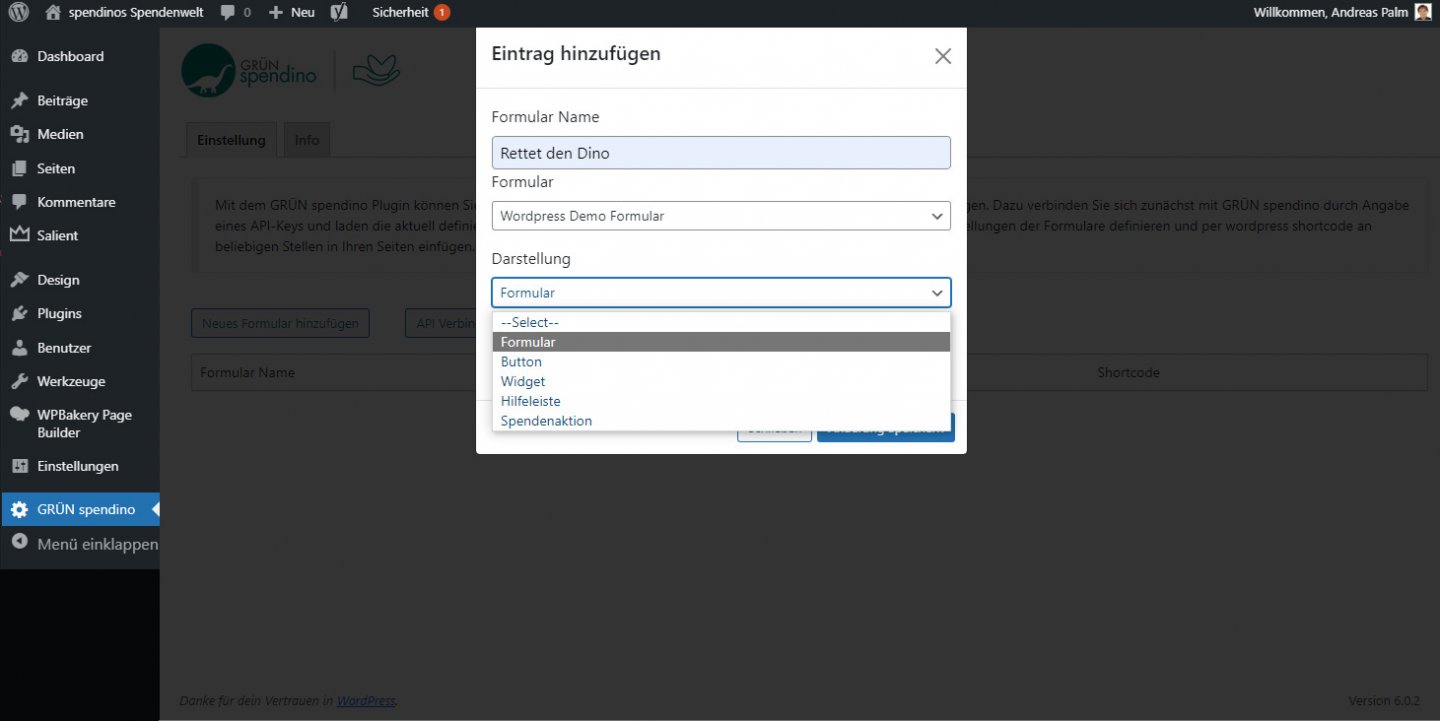Follow the WordPress link in footer
The image size is (1440, 721).
coord(366,701)
